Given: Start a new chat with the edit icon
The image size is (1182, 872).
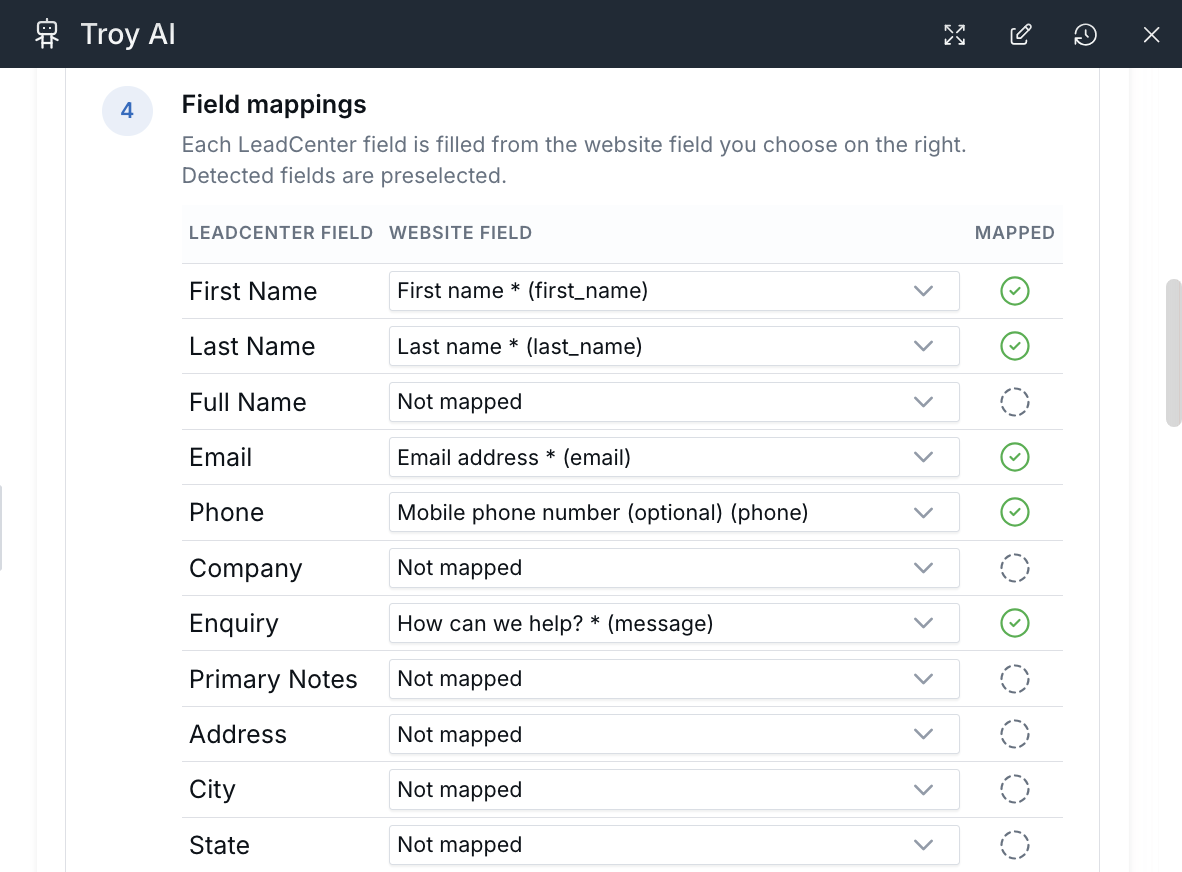Looking at the screenshot, I should (x=1021, y=35).
